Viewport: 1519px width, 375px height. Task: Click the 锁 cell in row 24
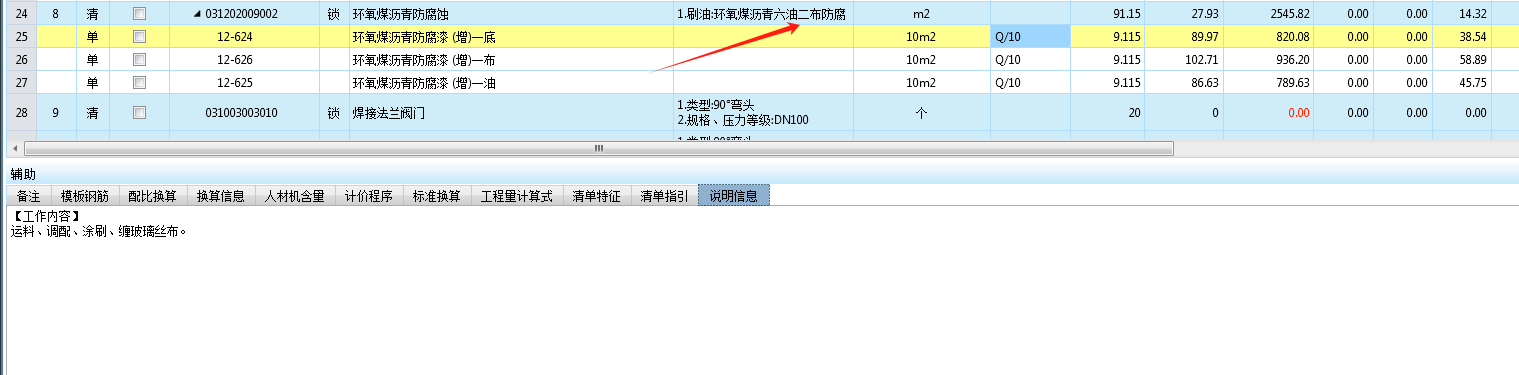[333, 14]
